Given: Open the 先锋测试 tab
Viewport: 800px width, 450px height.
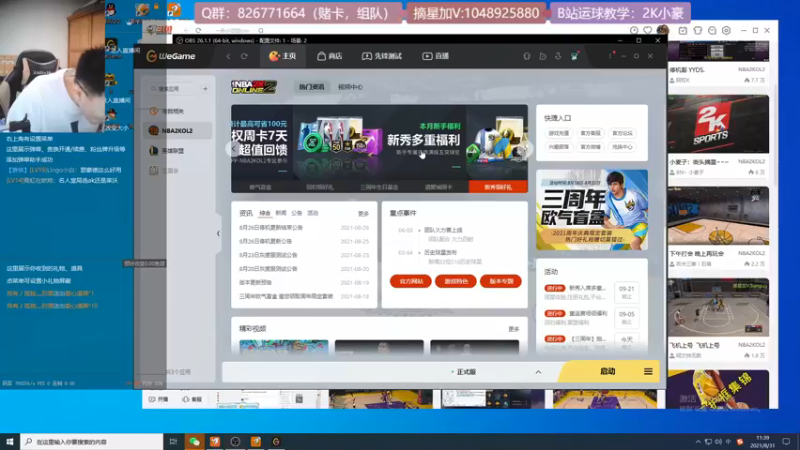Looking at the screenshot, I should pos(382,56).
